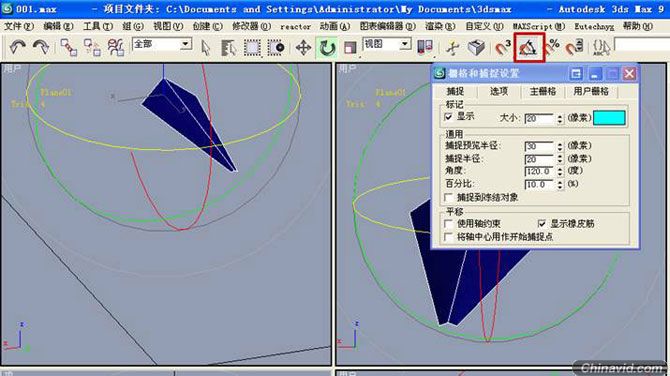
Task: Enable 捕捉到冻结对象 checkbox
Action: 448,197
